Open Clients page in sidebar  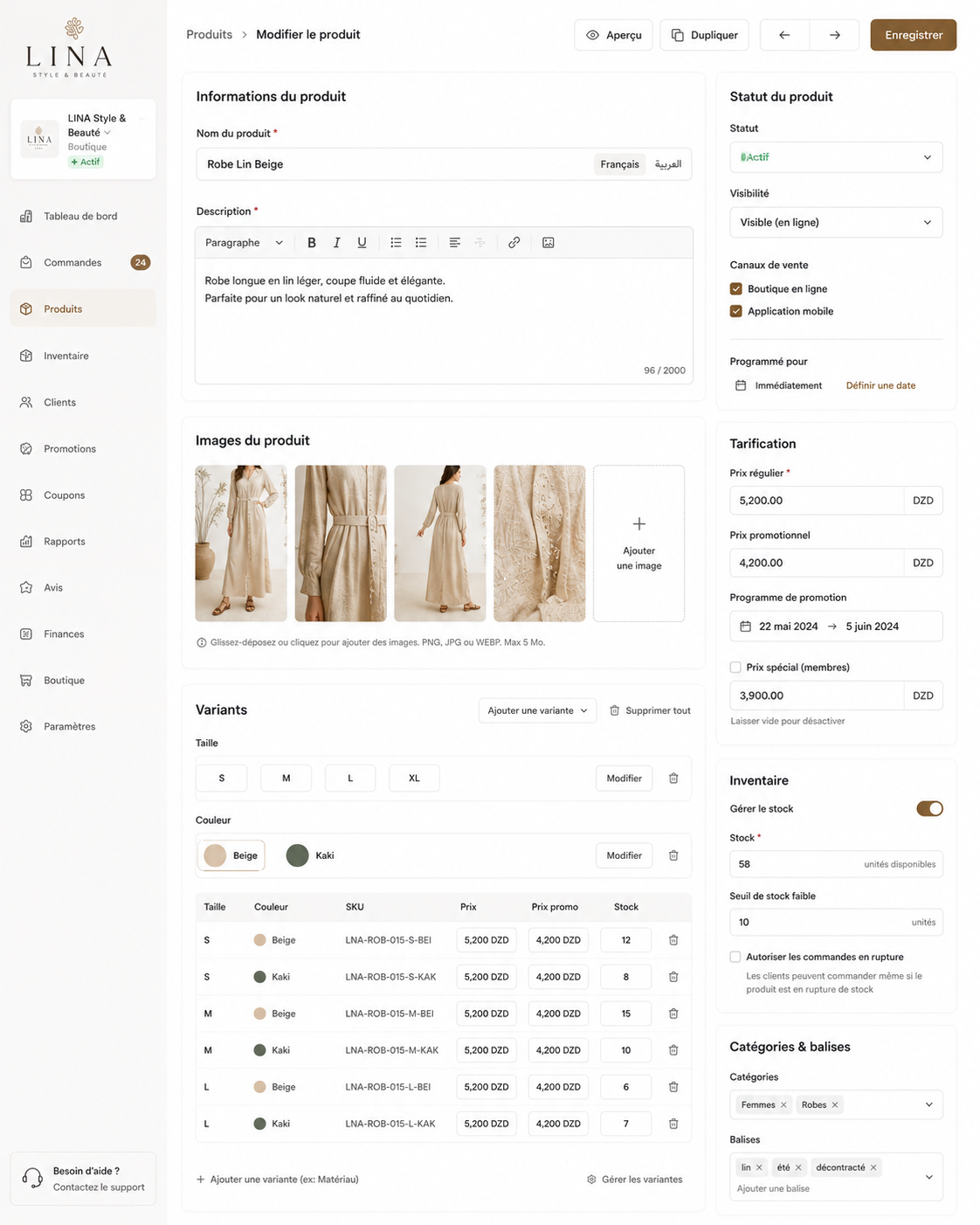point(83,402)
